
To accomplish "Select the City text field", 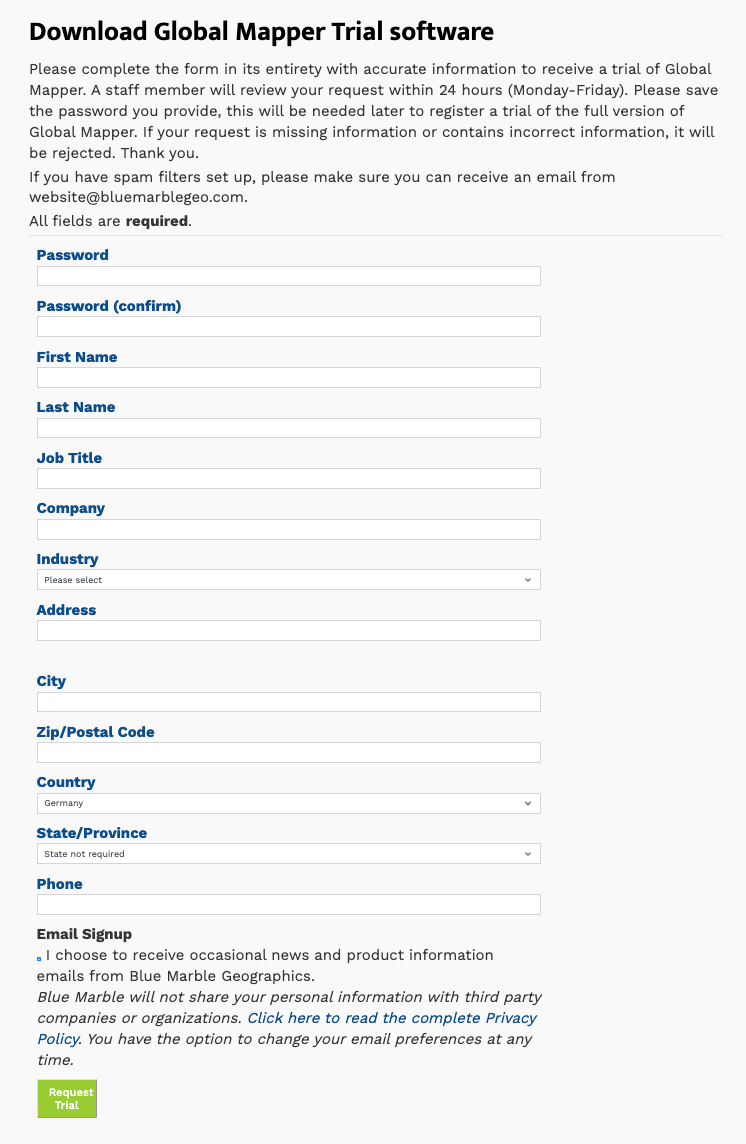I will click(288, 702).
